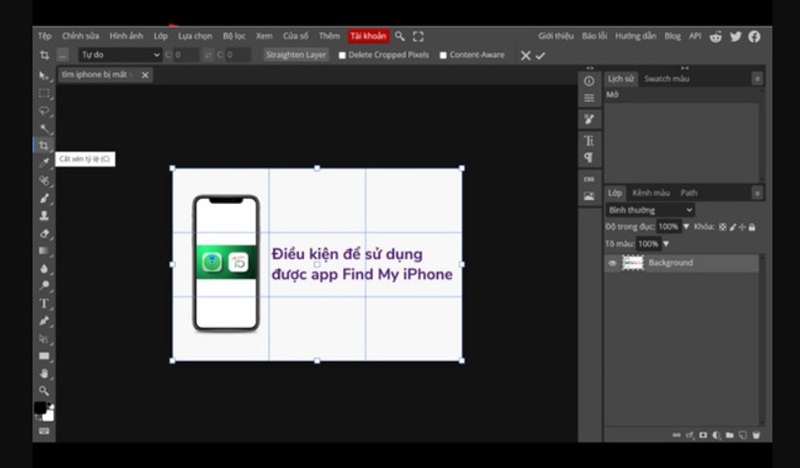Add layer mask icon at panel bottom
800x468 pixels.
(x=703, y=435)
